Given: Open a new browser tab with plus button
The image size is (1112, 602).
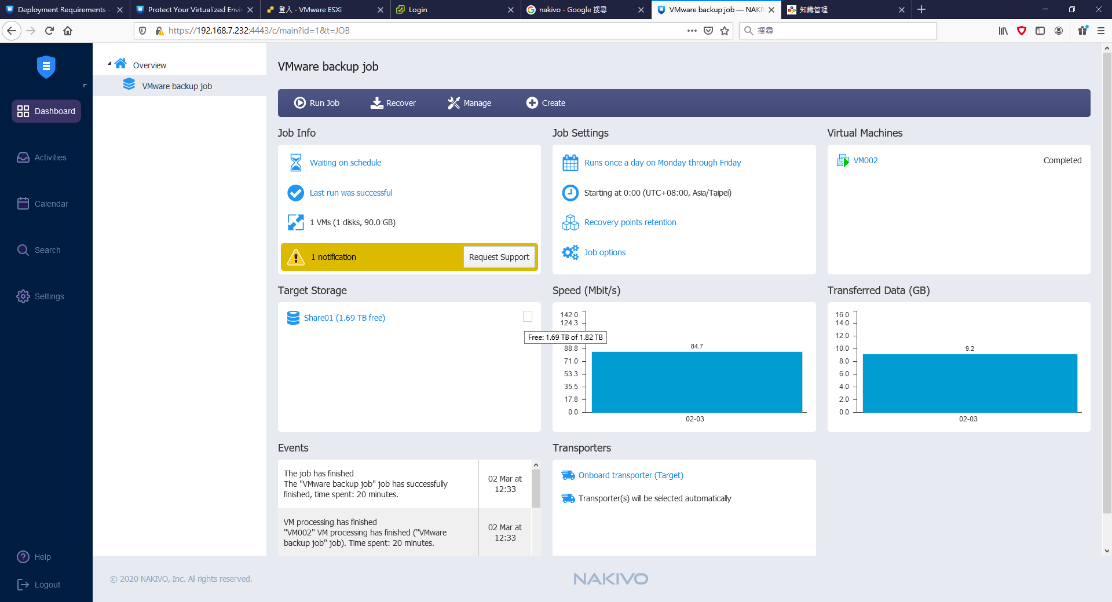Looking at the screenshot, I should click(x=921, y=9).
